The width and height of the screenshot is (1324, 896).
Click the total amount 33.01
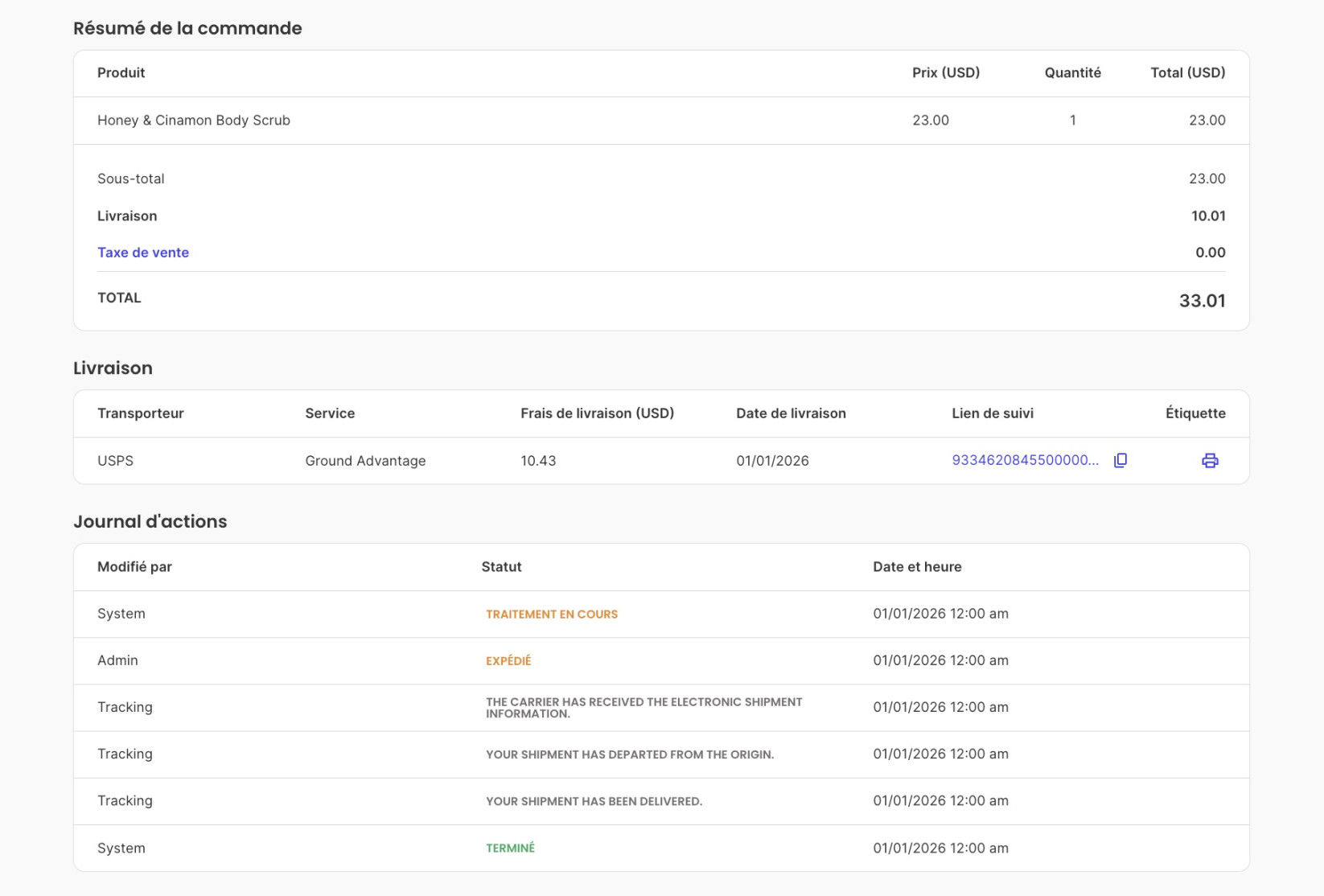(x=1202, y=301)
